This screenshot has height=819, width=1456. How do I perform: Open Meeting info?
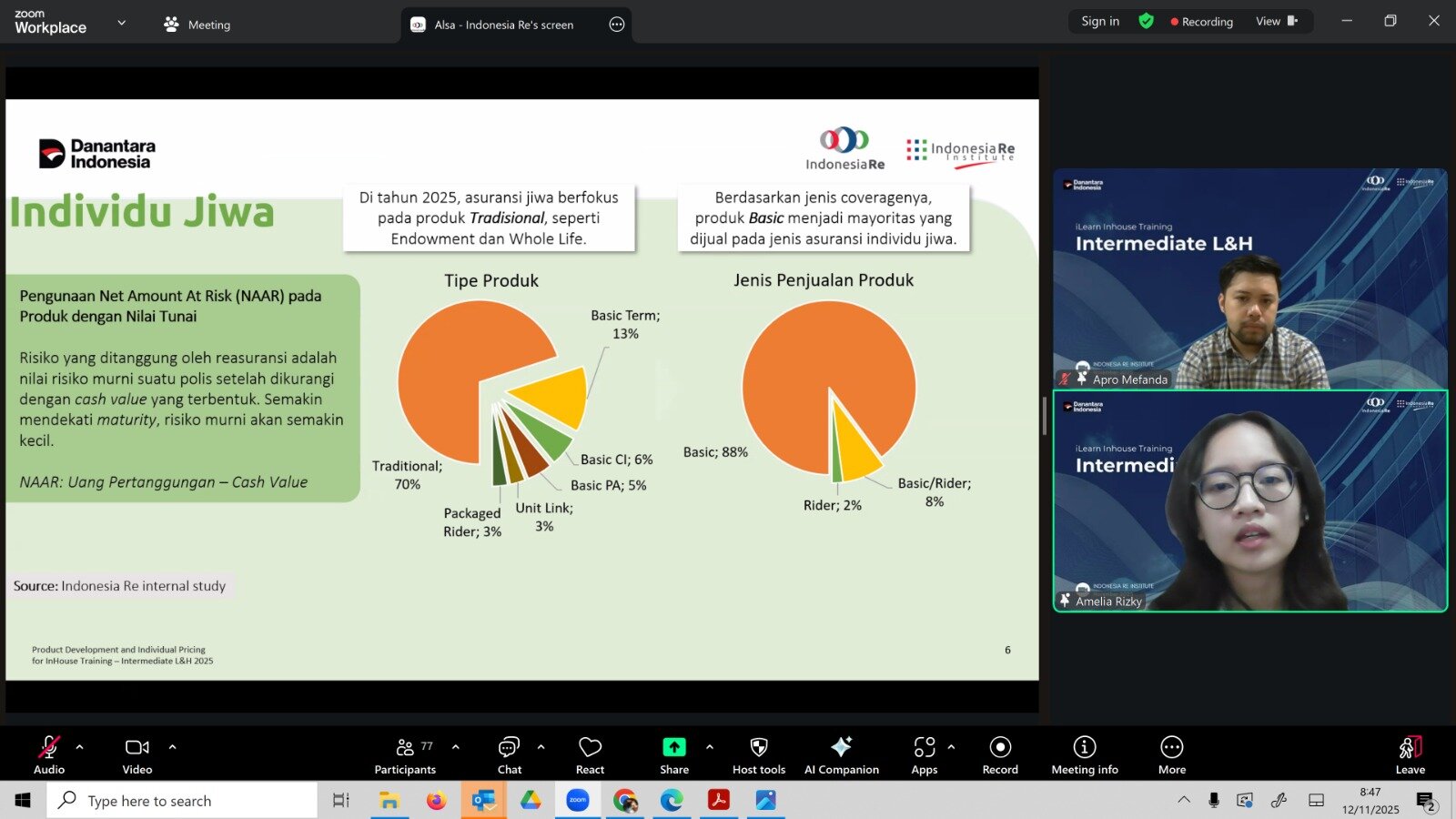click(1084, 754)
